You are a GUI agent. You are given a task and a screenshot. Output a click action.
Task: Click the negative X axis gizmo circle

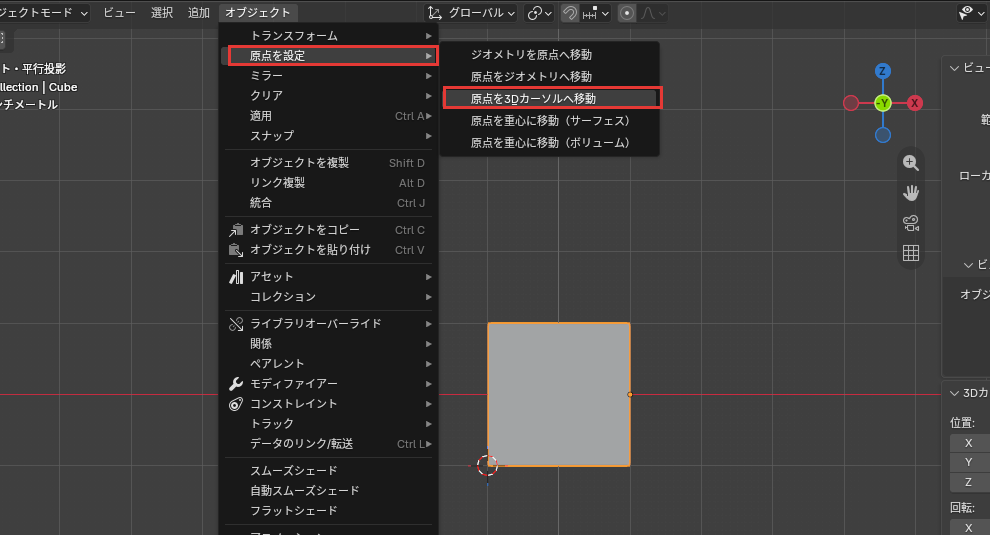[851, 103]
